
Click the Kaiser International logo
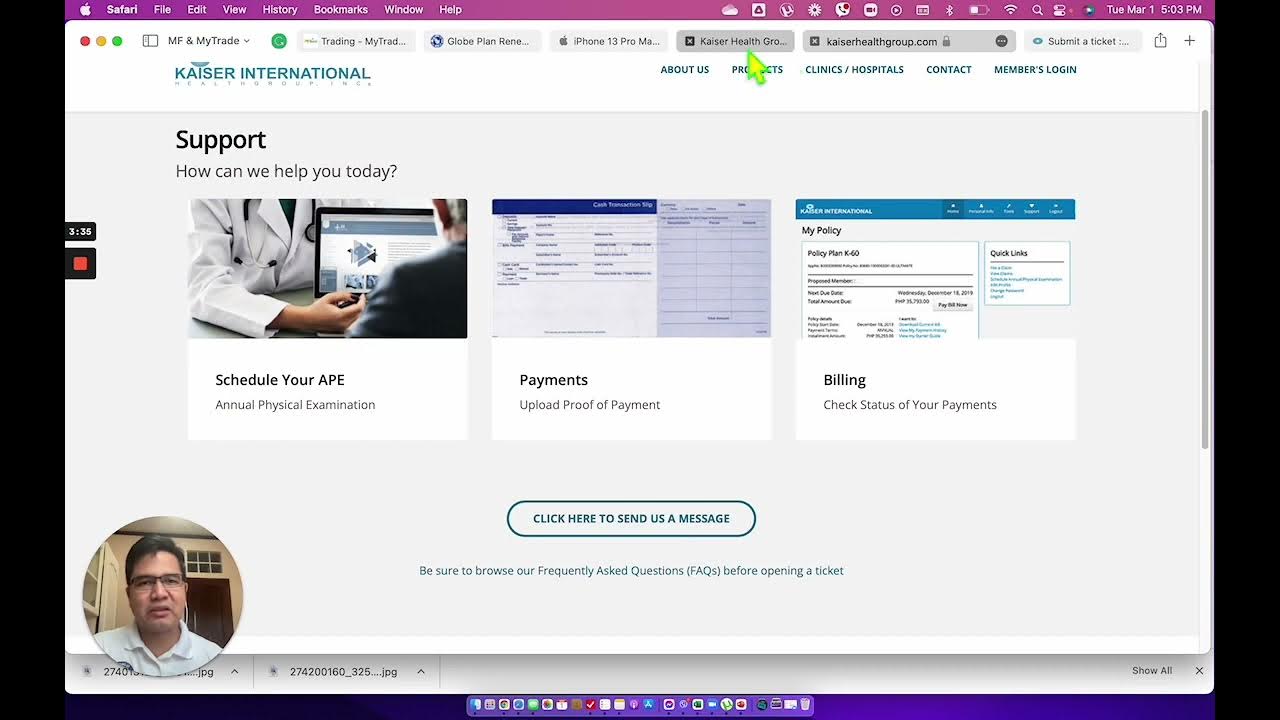click(x=272, y=75)
